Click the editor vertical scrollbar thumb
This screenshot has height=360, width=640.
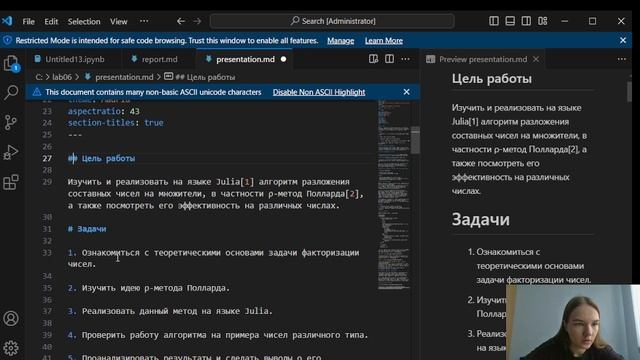tap(416, 140)
